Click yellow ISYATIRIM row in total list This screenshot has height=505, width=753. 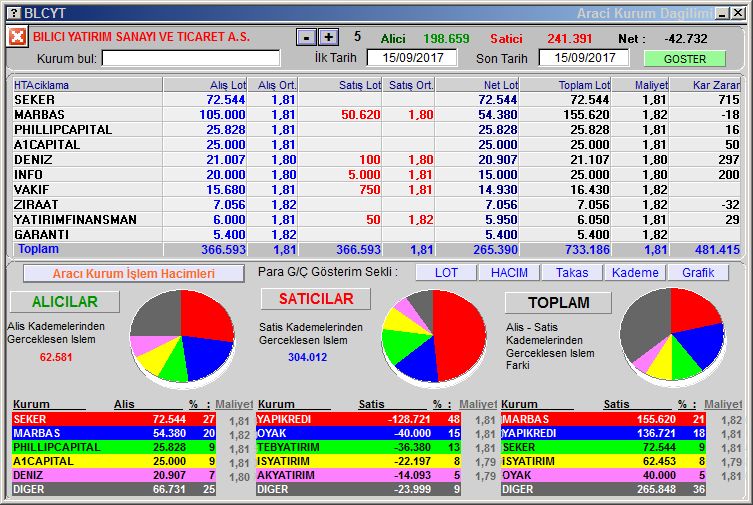[603, 461]
